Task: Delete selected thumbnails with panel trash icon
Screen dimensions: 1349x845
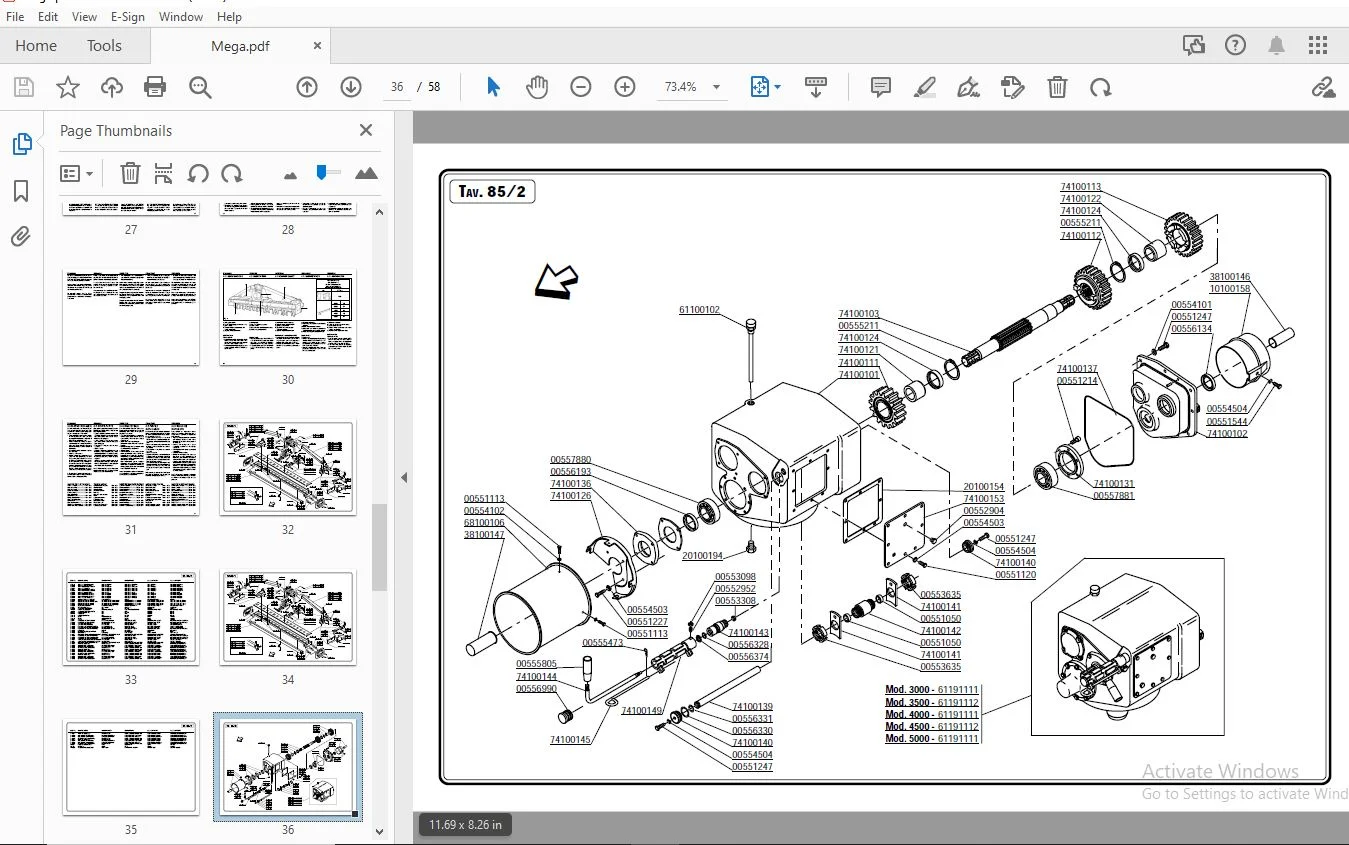Action: 130,173
